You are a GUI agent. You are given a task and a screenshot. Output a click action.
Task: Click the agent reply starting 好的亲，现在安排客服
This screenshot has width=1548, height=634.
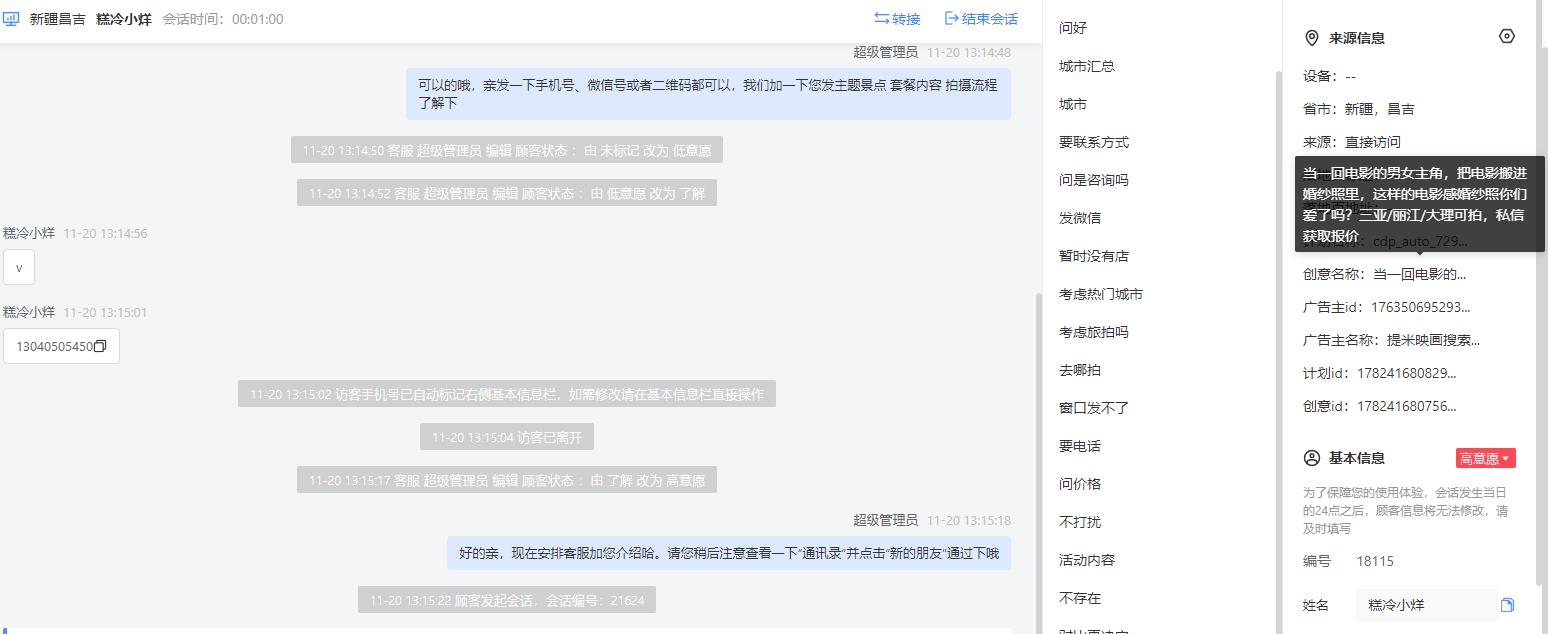tap(729, 553)
